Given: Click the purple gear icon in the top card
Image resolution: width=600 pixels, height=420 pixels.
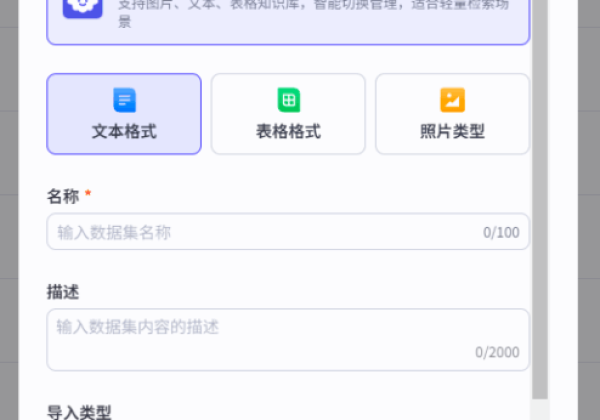Looking at the screenshot, I should coord(83,7).
